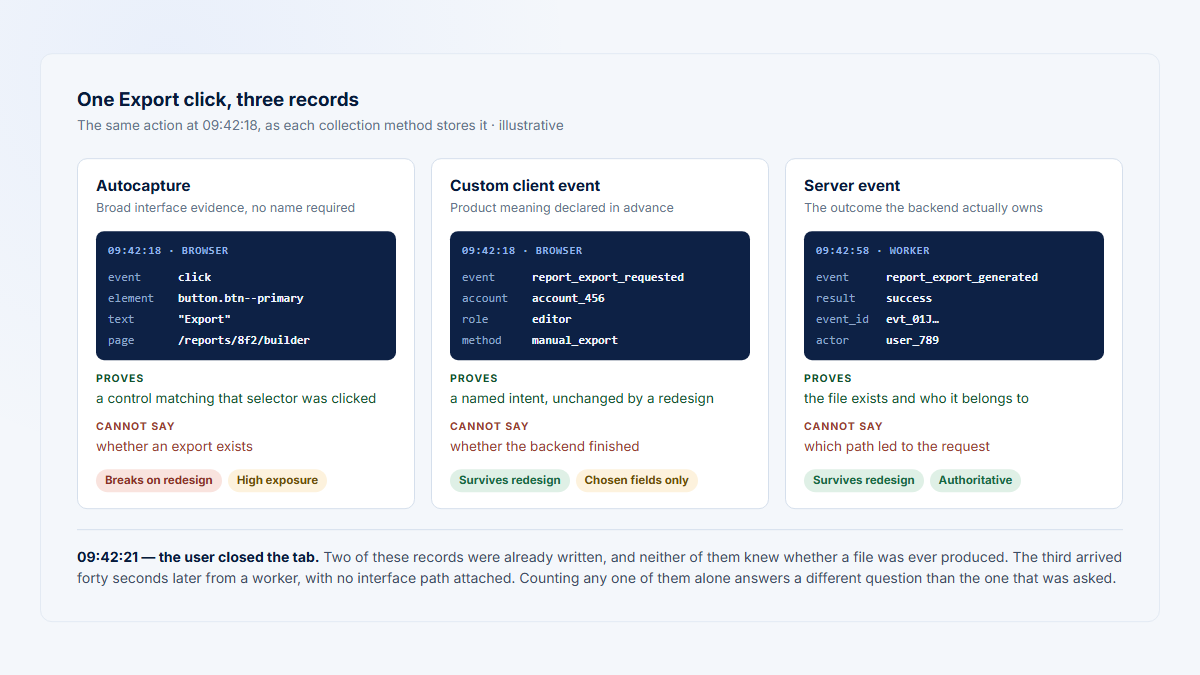Image resolution: width=1200 pixels, height=675 pixels.
Task: Click the 'High exposure' badge
Action: [x=277, y=480]
